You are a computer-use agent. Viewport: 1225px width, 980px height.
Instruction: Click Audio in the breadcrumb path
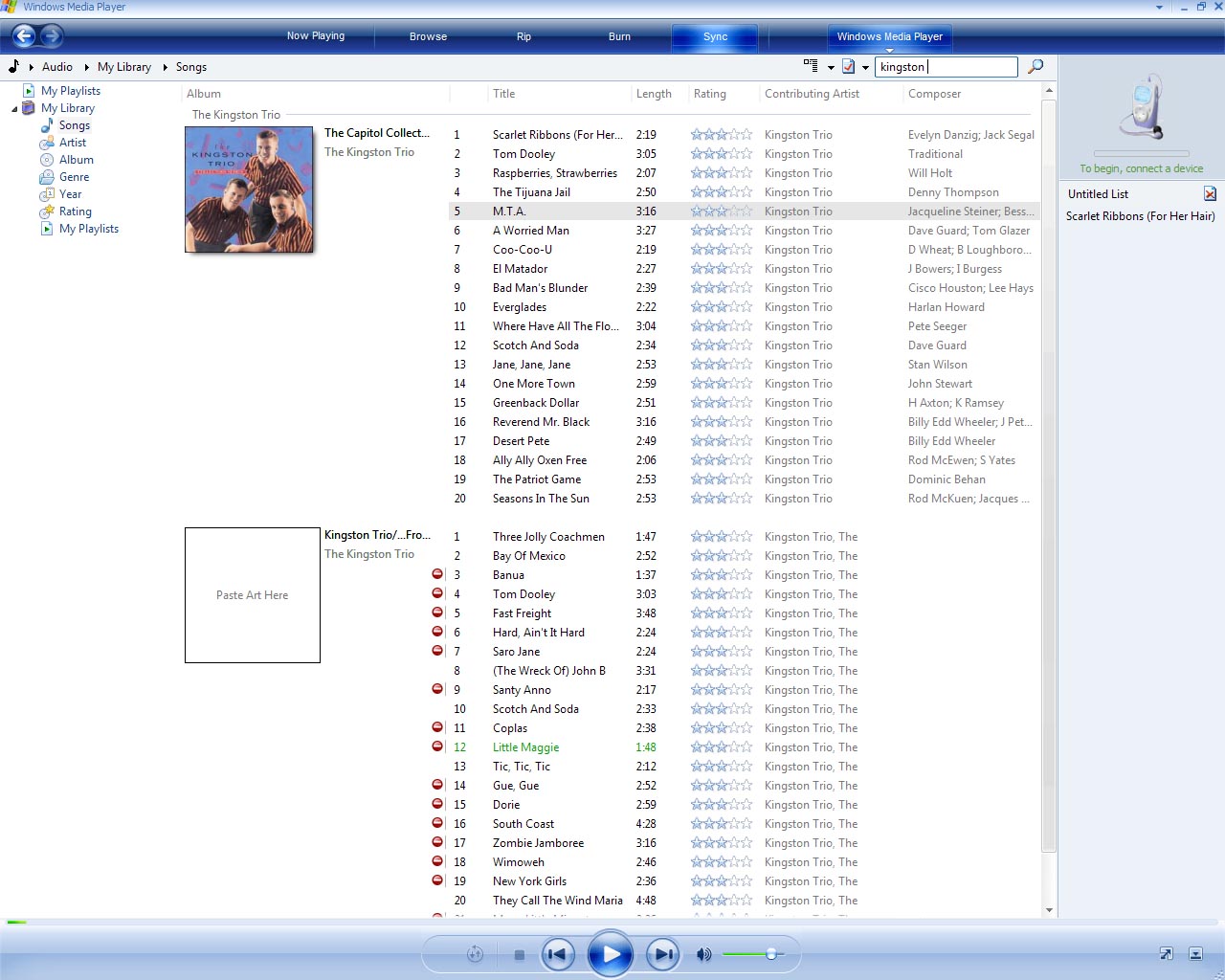(57, 67)
